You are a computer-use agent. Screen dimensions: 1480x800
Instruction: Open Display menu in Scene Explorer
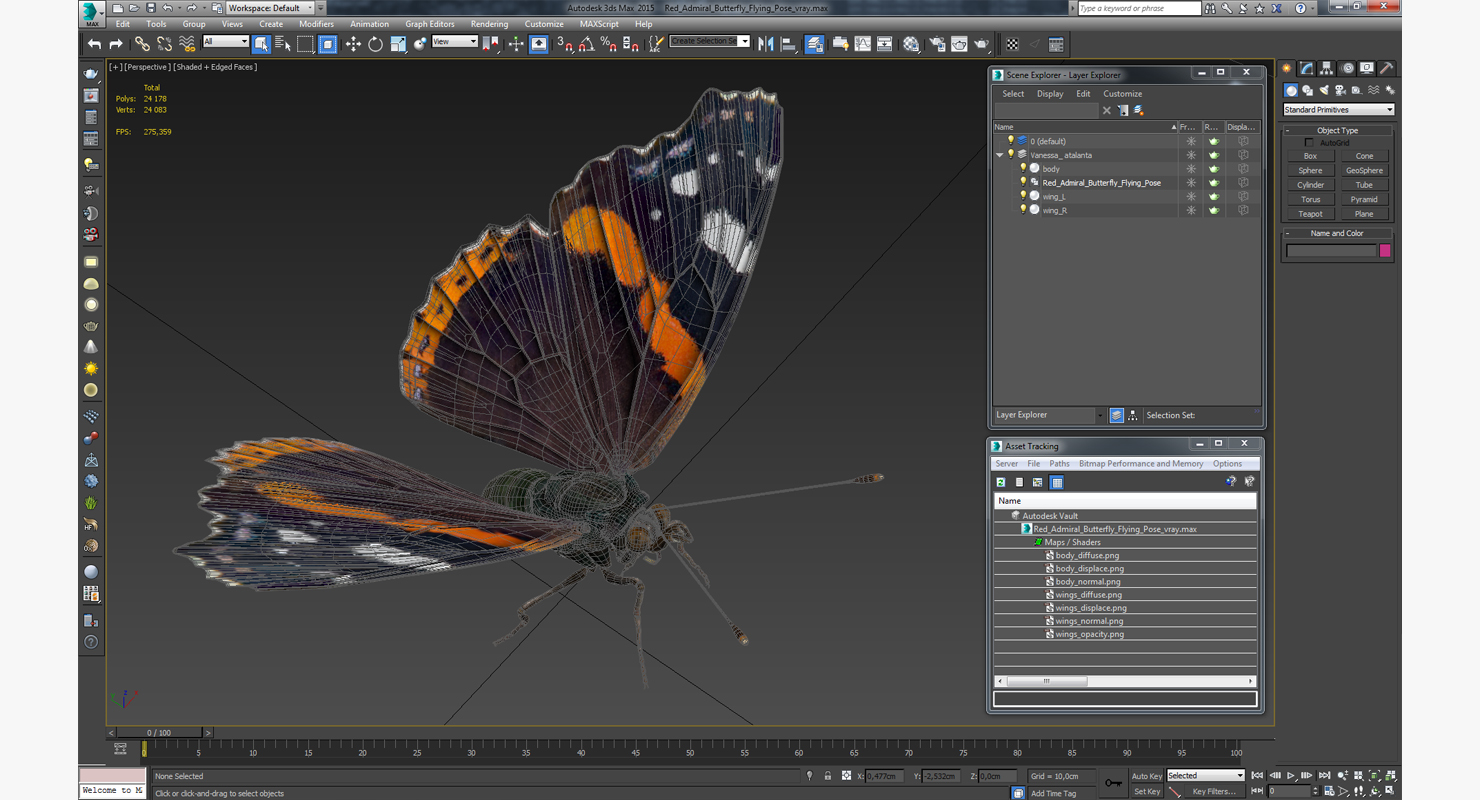pos(1050,94)
